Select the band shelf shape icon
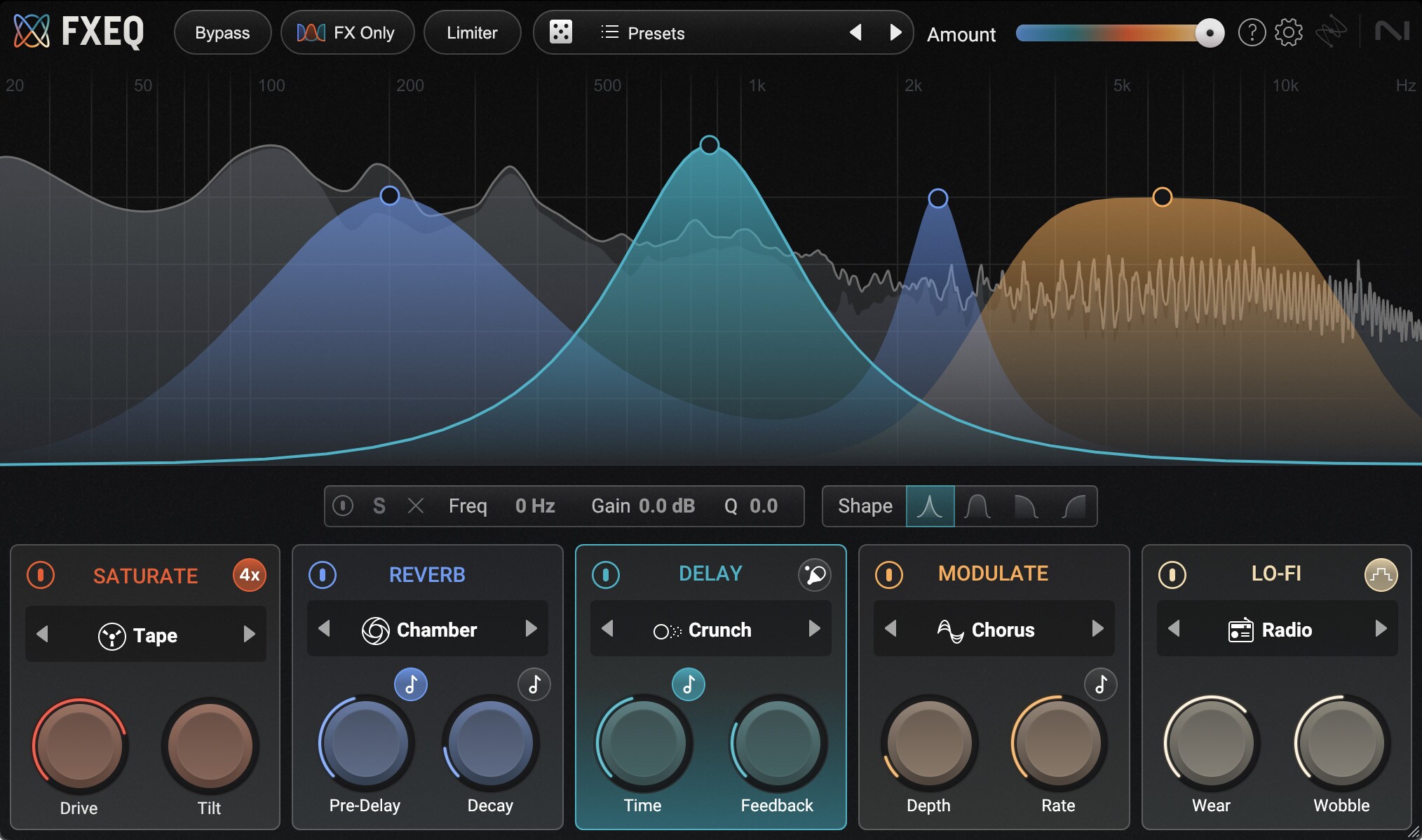 (977, 506)
